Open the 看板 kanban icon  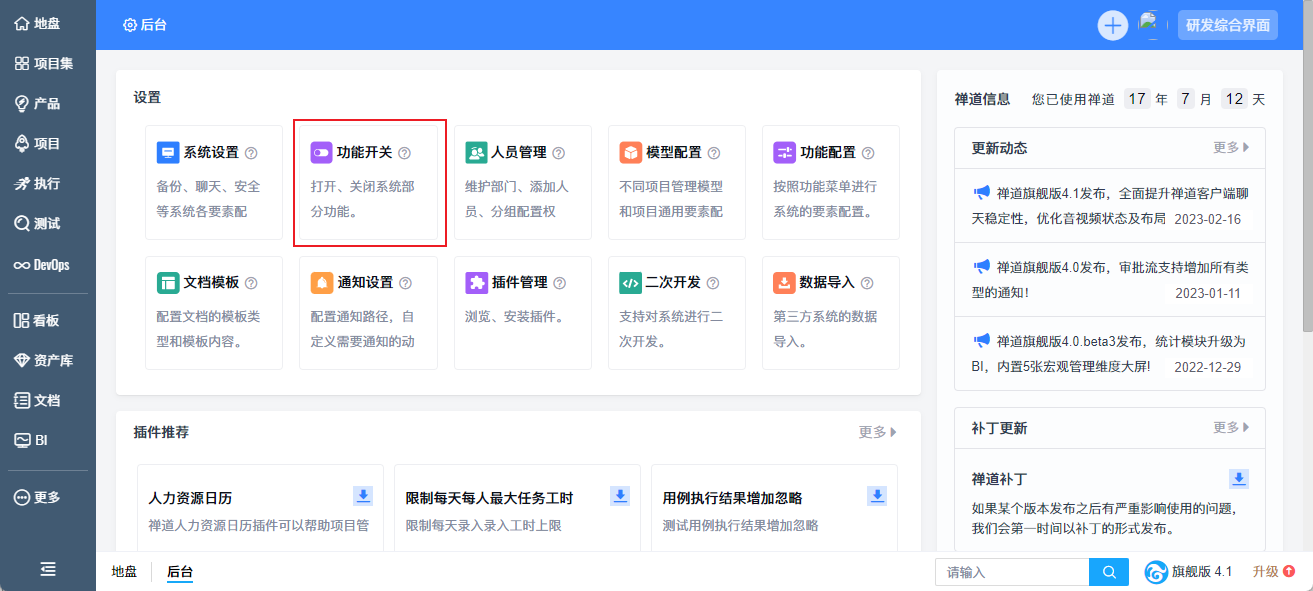[21, 321]
